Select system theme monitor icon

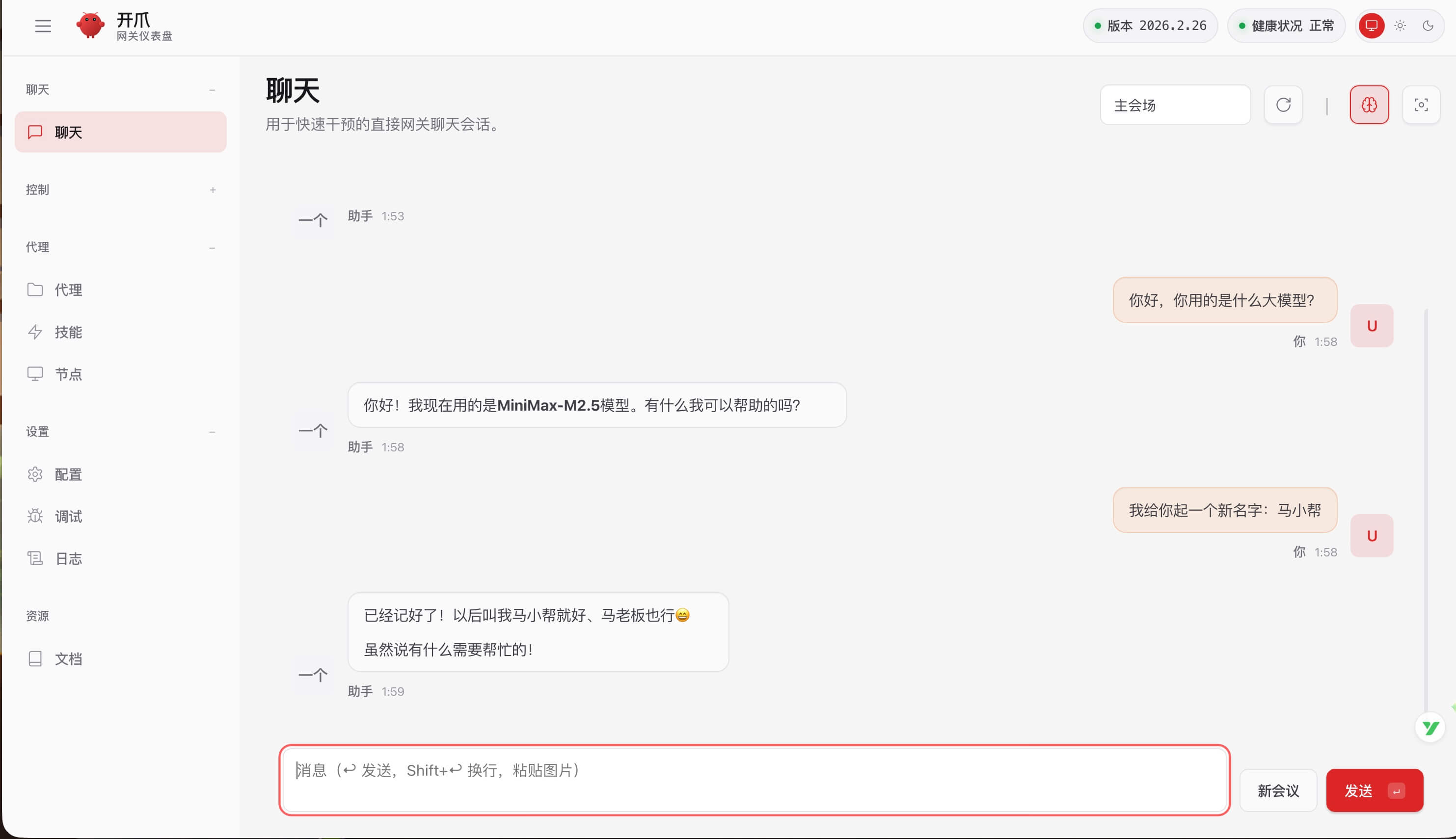click(x=1372, y=26)
